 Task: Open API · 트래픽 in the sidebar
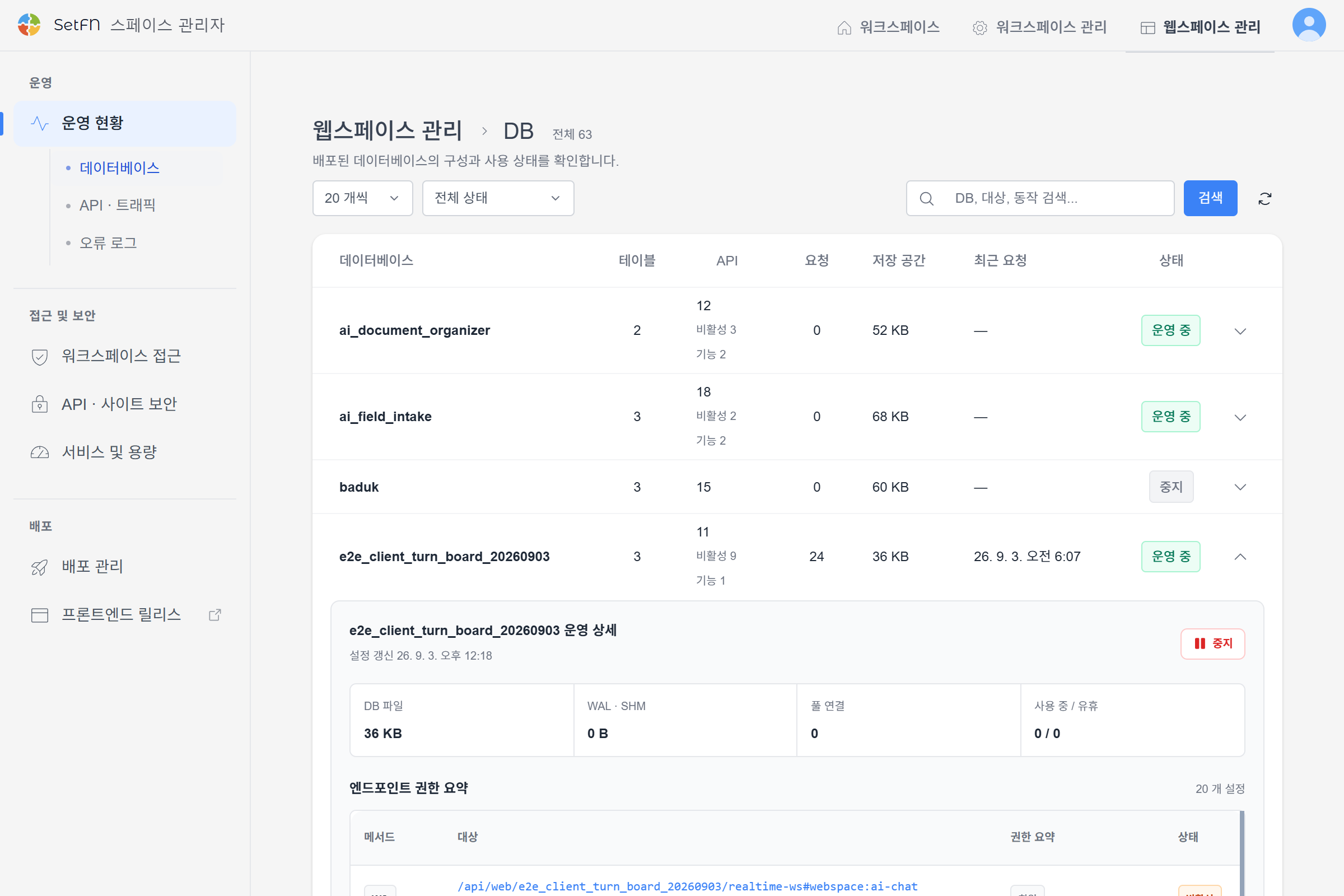pos(117,205)
